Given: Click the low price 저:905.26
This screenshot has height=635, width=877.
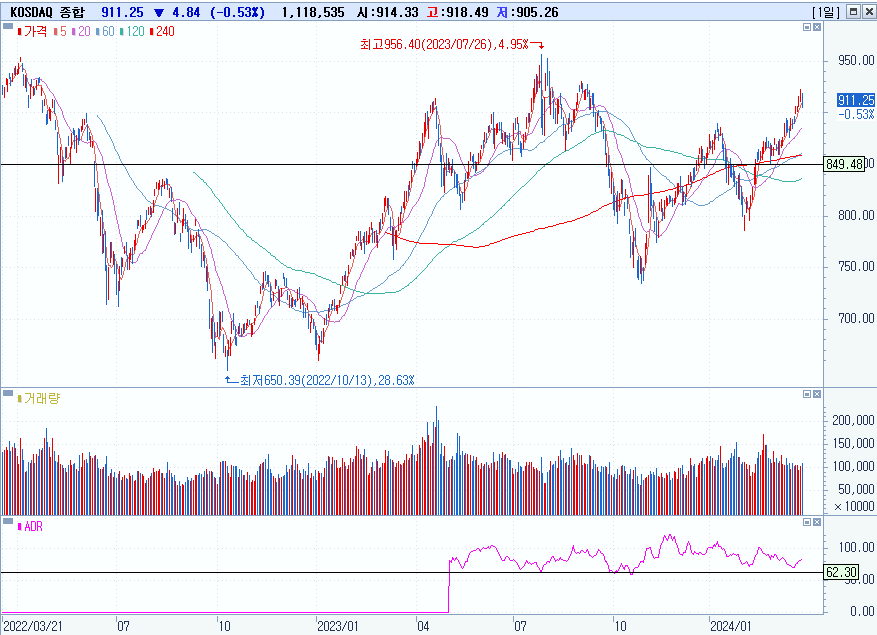Looking at the screenshot, I should pos(527,12).
